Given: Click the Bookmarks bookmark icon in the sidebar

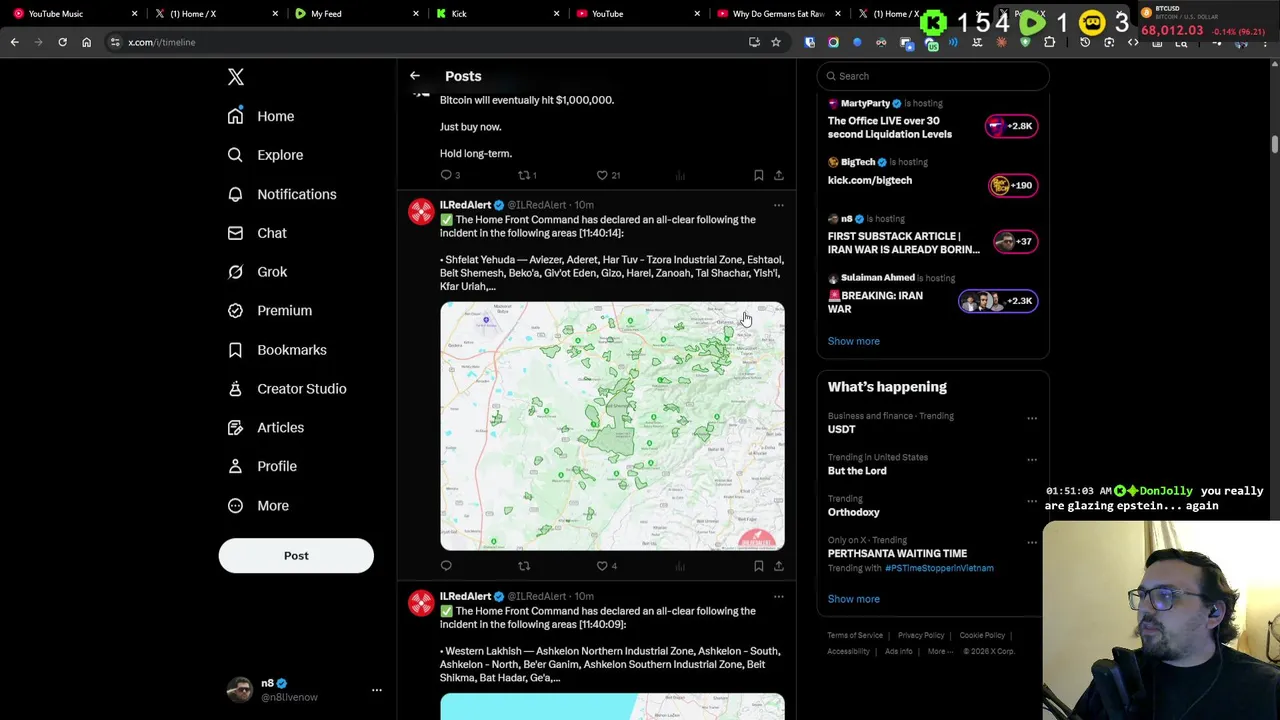Looking at the screenshot, I should [235, 350].
